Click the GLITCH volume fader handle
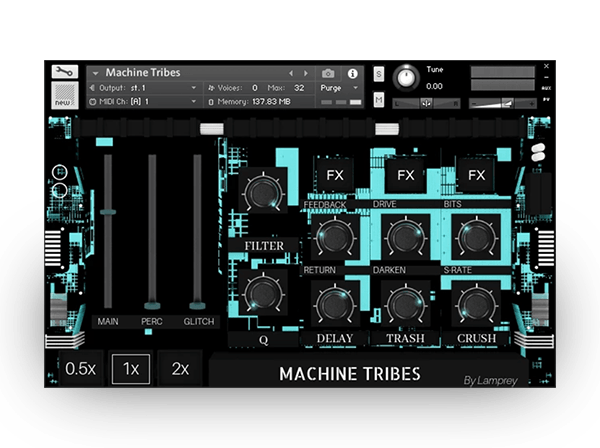600x448 pixels. 197,305
